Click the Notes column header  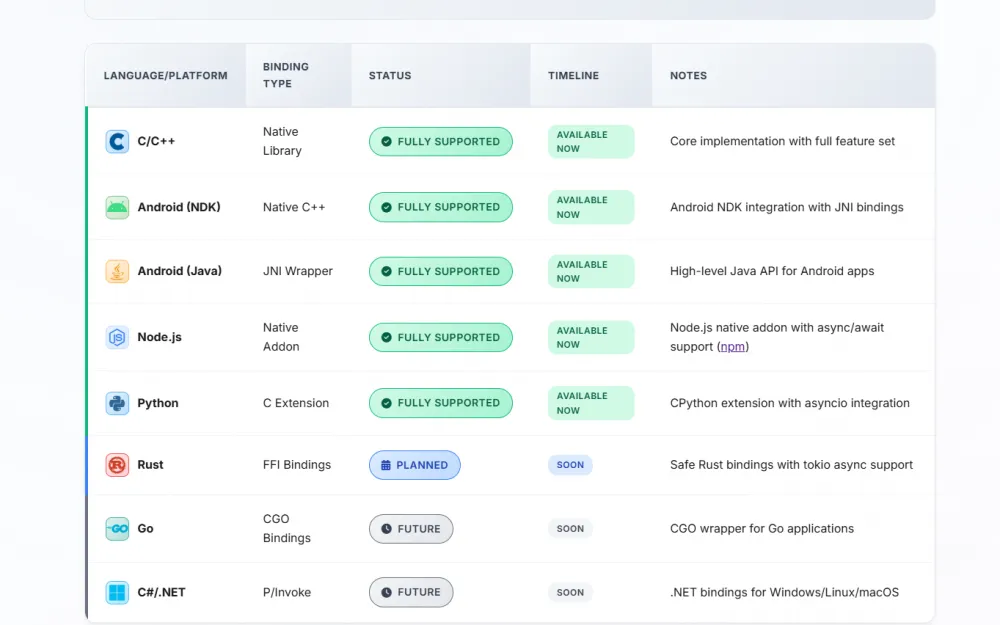tap(688, 75)
